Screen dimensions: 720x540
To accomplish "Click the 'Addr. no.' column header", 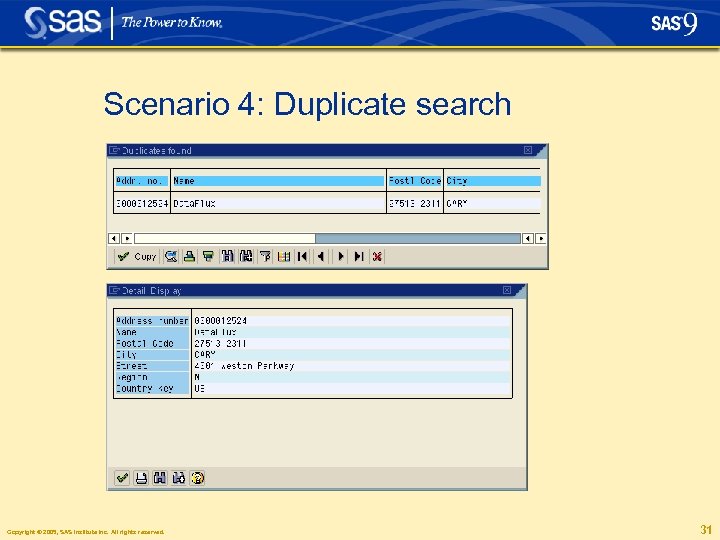I will 142,181.
